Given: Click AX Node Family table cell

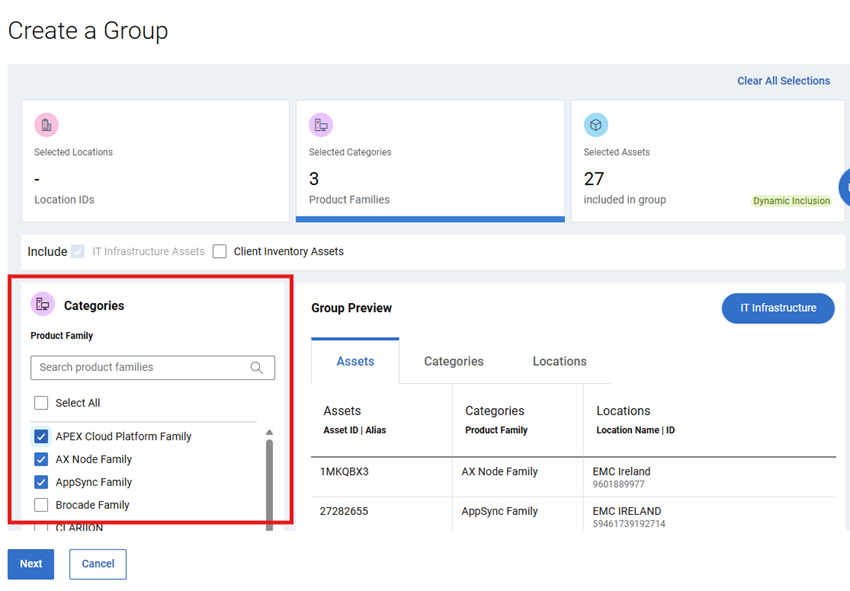Looking at the screenshot, I should click(x=499, y=472).
